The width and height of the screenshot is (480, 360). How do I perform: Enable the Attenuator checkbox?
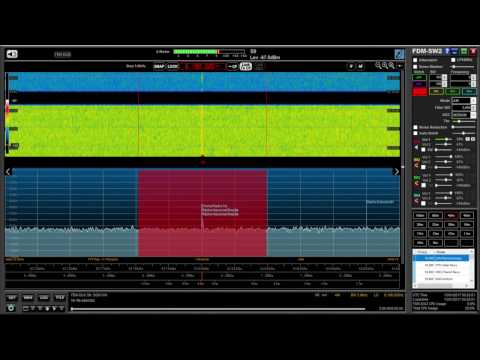[x=415, y=60]
